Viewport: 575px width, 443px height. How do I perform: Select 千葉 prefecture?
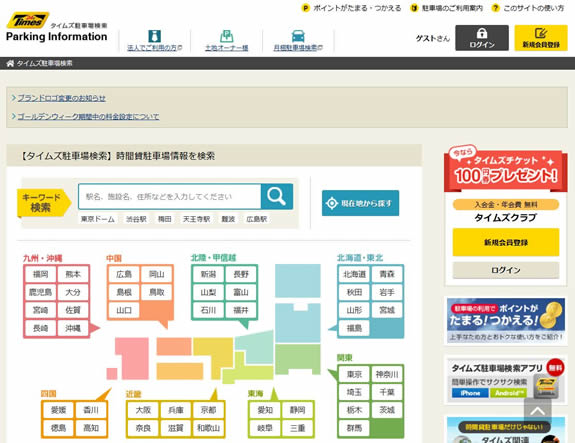point(387,392)
